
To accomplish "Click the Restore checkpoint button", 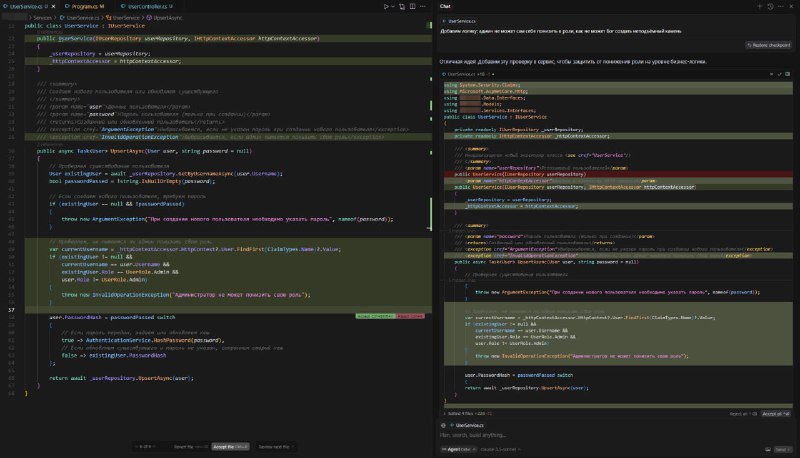I will (768, 45).
